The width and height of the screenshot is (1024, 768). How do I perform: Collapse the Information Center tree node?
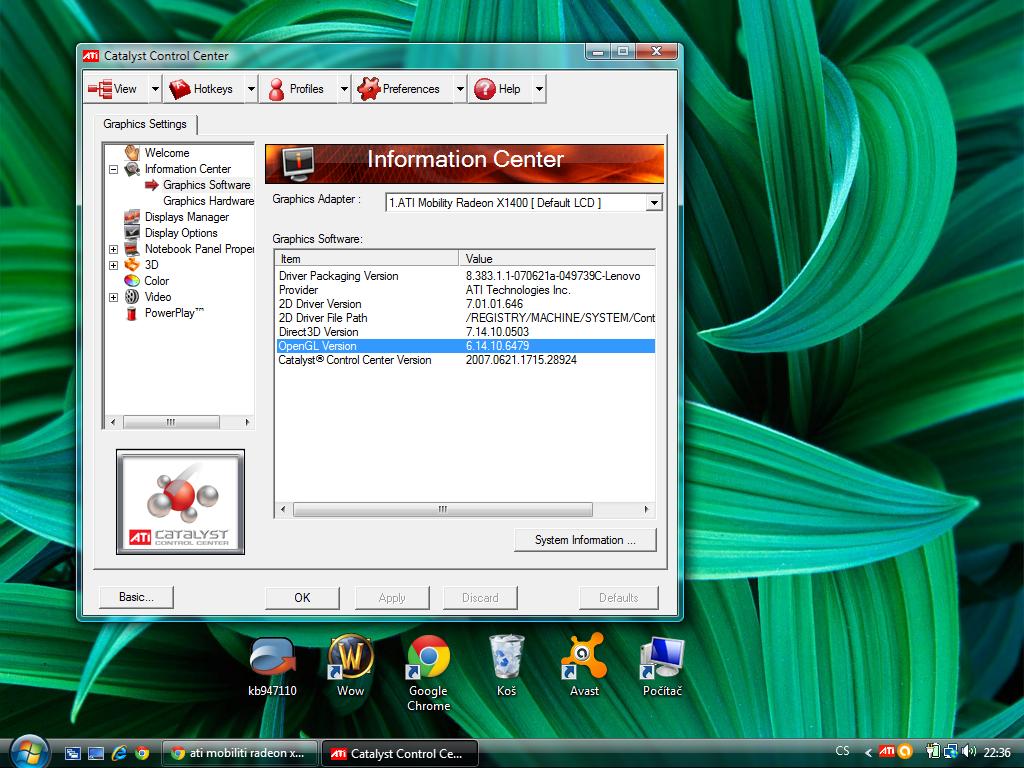click(x=114, y=169)
